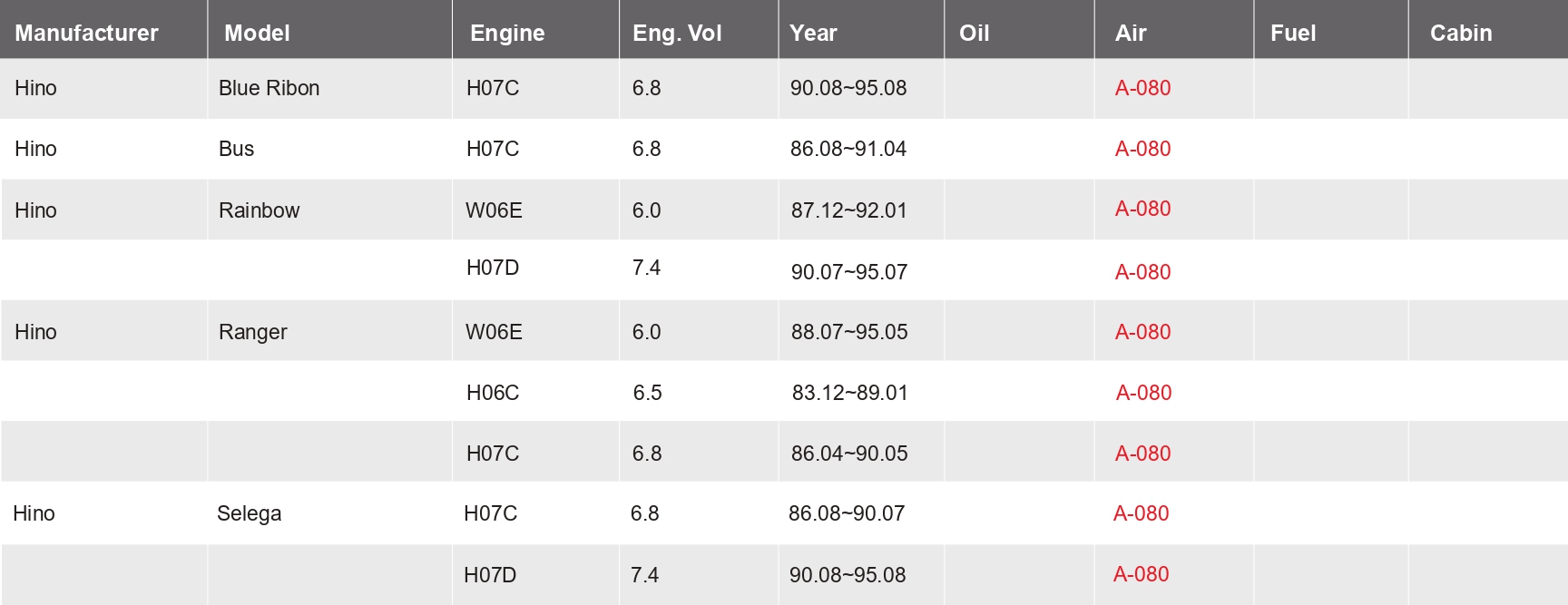1568x605 pixels.
Task: Open A-080 link for Selega H07C row
Action: pos(1141,513)
